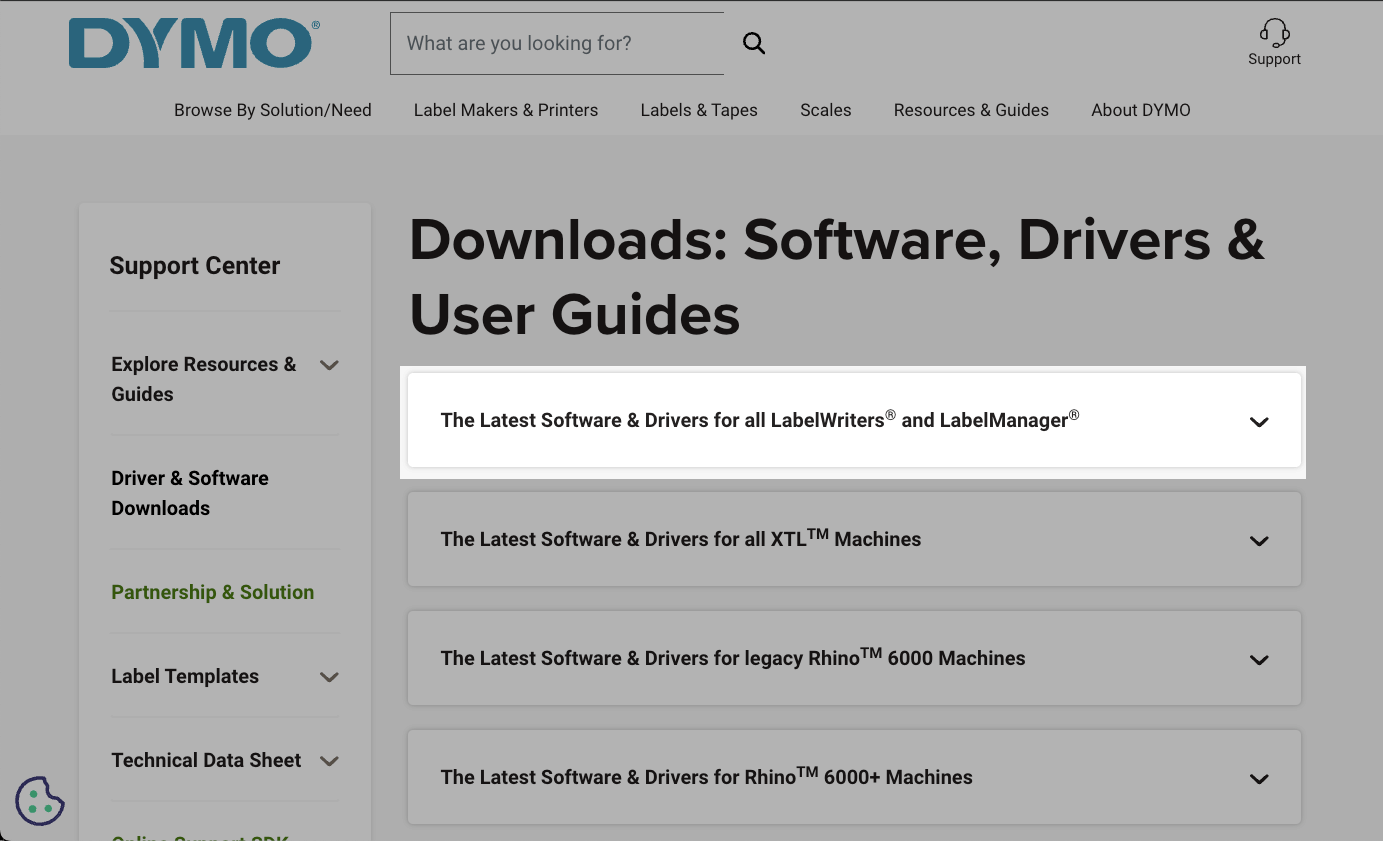Click the DYMO logo
The height and width of the screenshot is (841, 1383).
[x=194, y=45]
